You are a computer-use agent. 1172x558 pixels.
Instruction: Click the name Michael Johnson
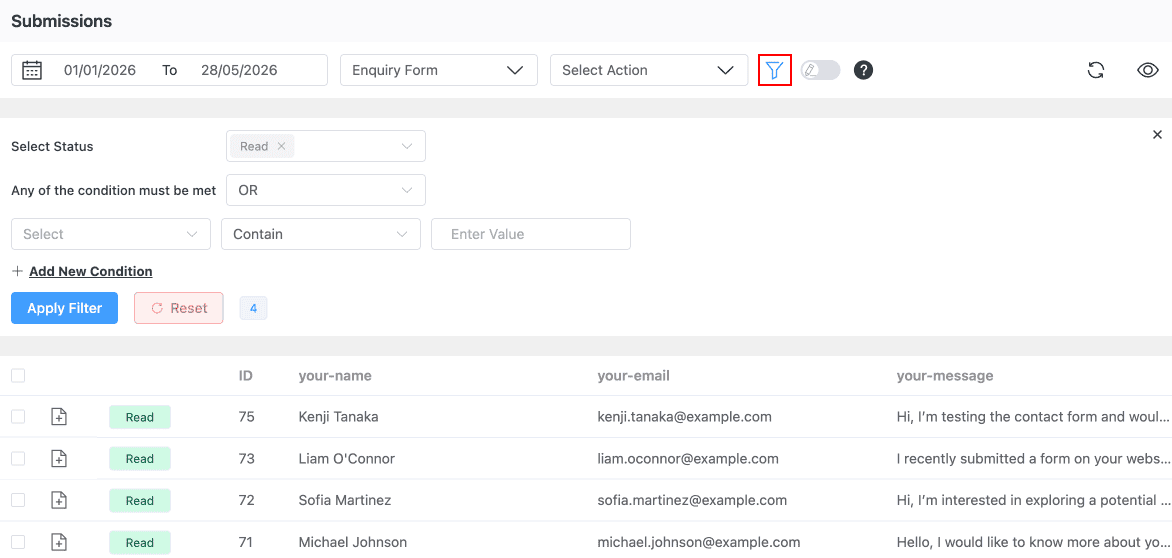click(x=353, y=542)
